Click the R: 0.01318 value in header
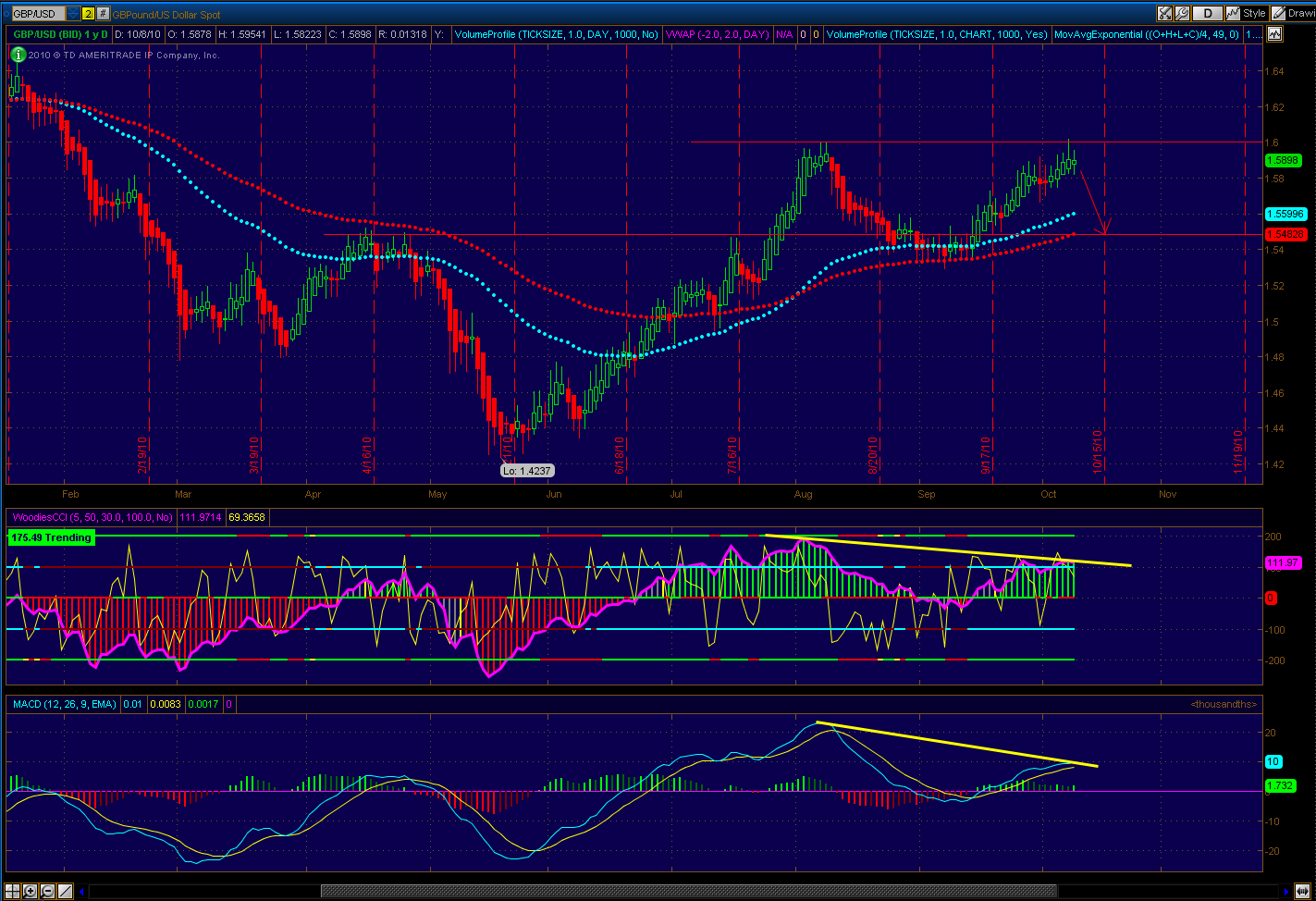The height and width of the screenshot is (901, 1316). point(403,34)
